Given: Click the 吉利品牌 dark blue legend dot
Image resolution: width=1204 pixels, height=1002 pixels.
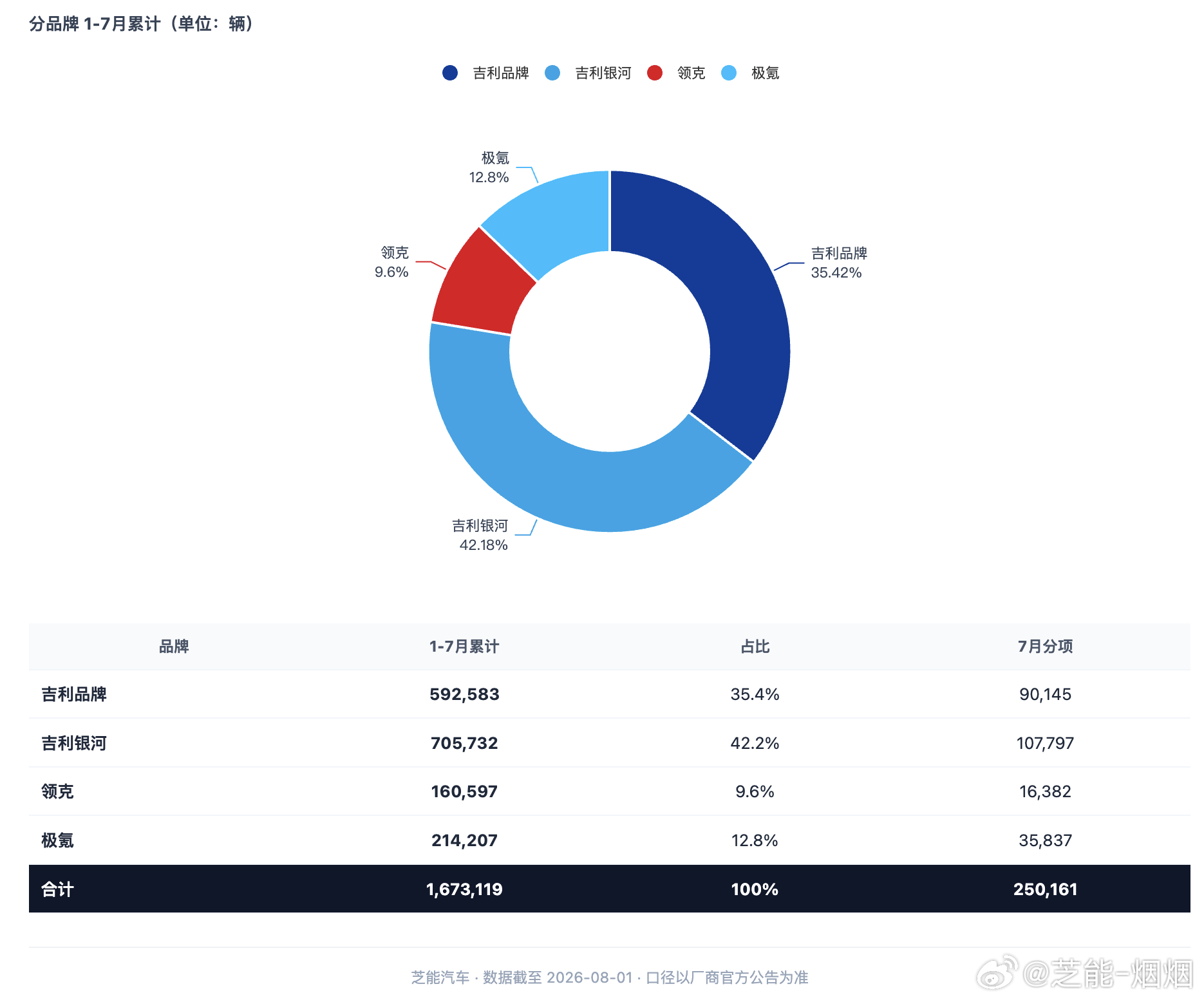Looking at the screenshot, I should 450,73.
